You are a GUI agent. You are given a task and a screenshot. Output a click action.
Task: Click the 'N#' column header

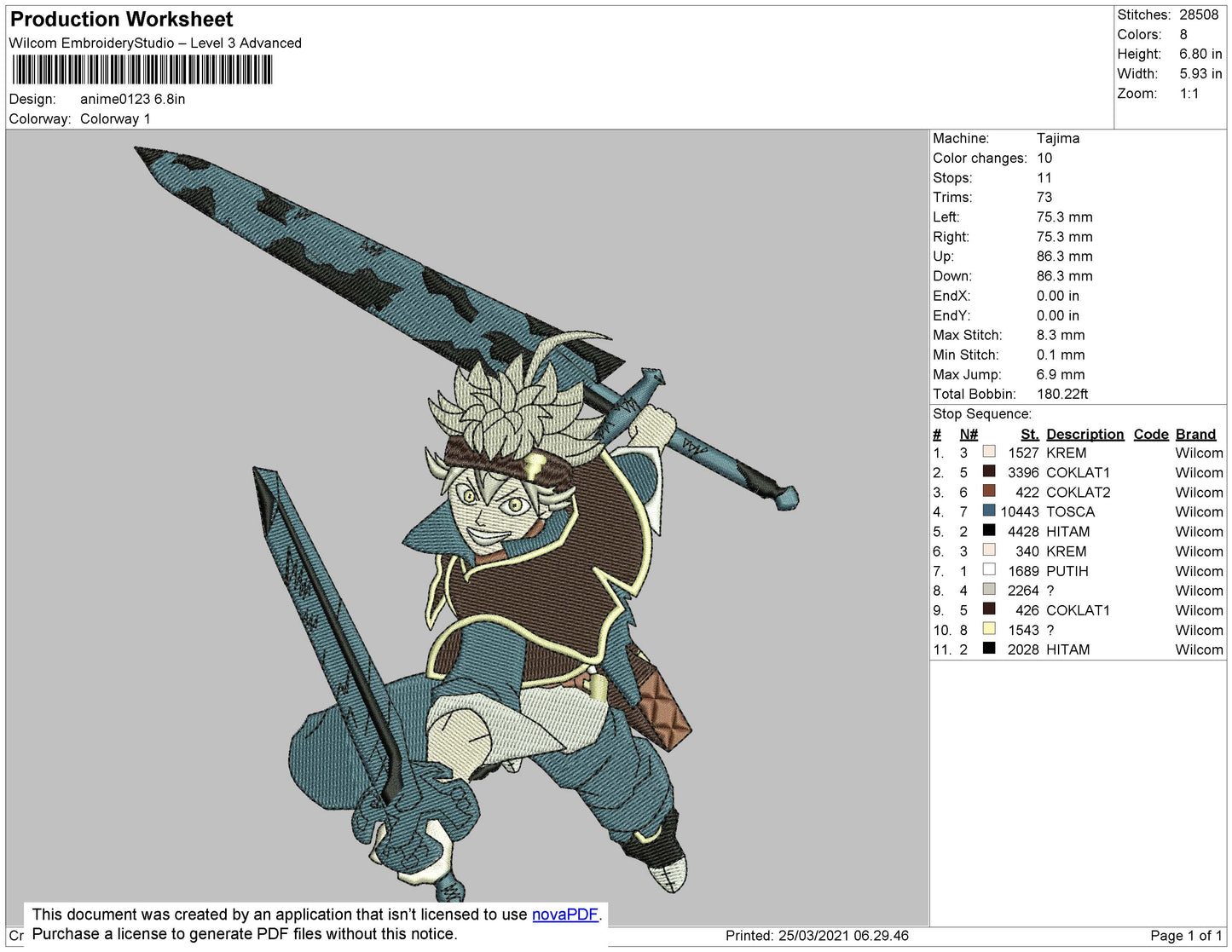point(969,435)
